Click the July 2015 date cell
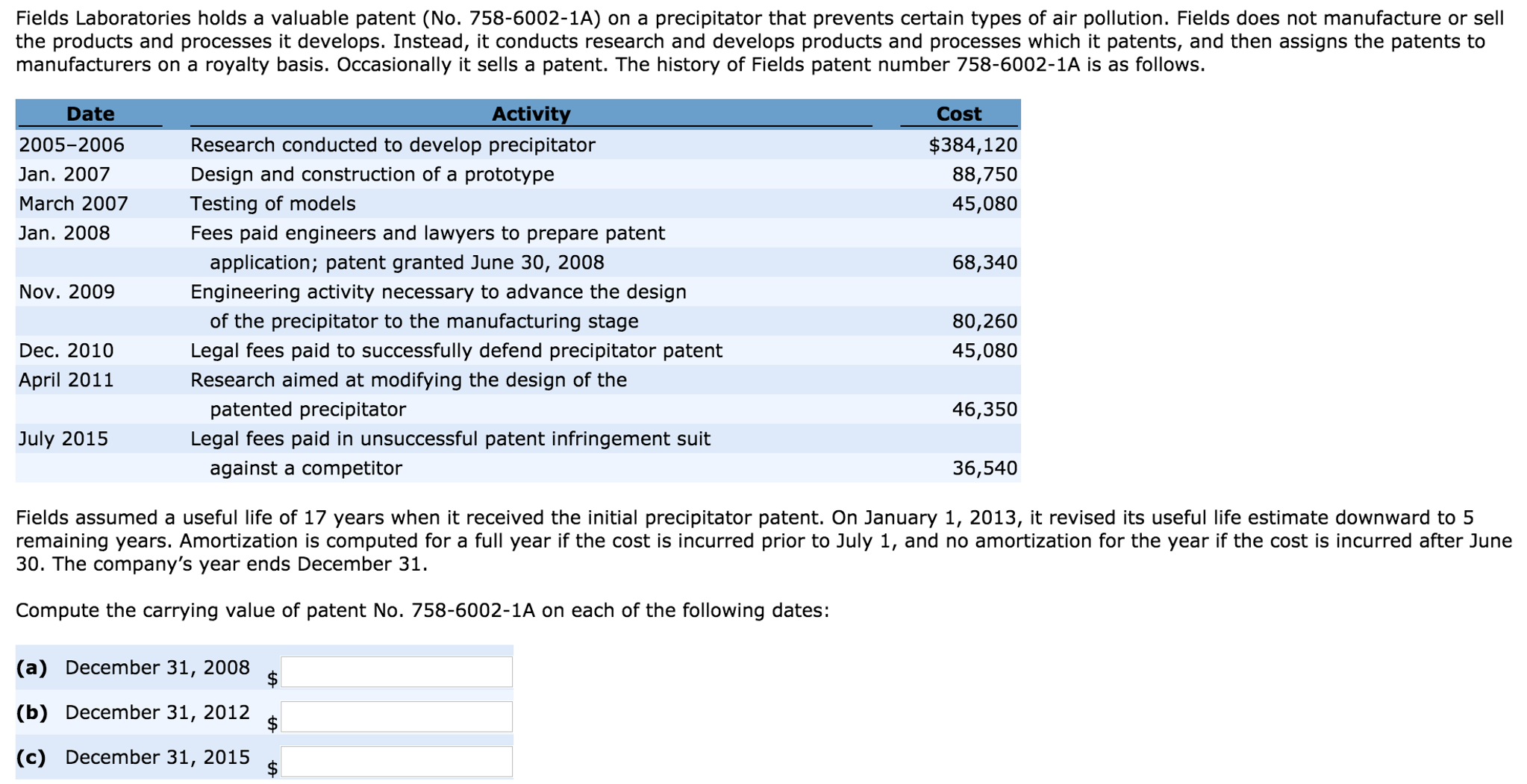Screen dimensions: 1527x784 [x=63, y=439]
